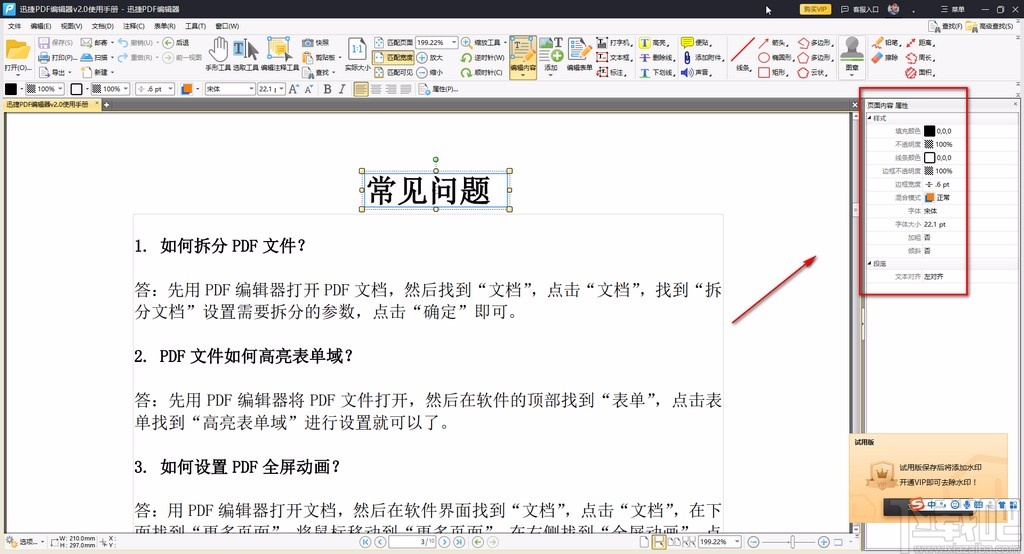Viewport: 1024px width, 554px height.
Task: Toggle left text alignment button
Action: click(361, 89)
